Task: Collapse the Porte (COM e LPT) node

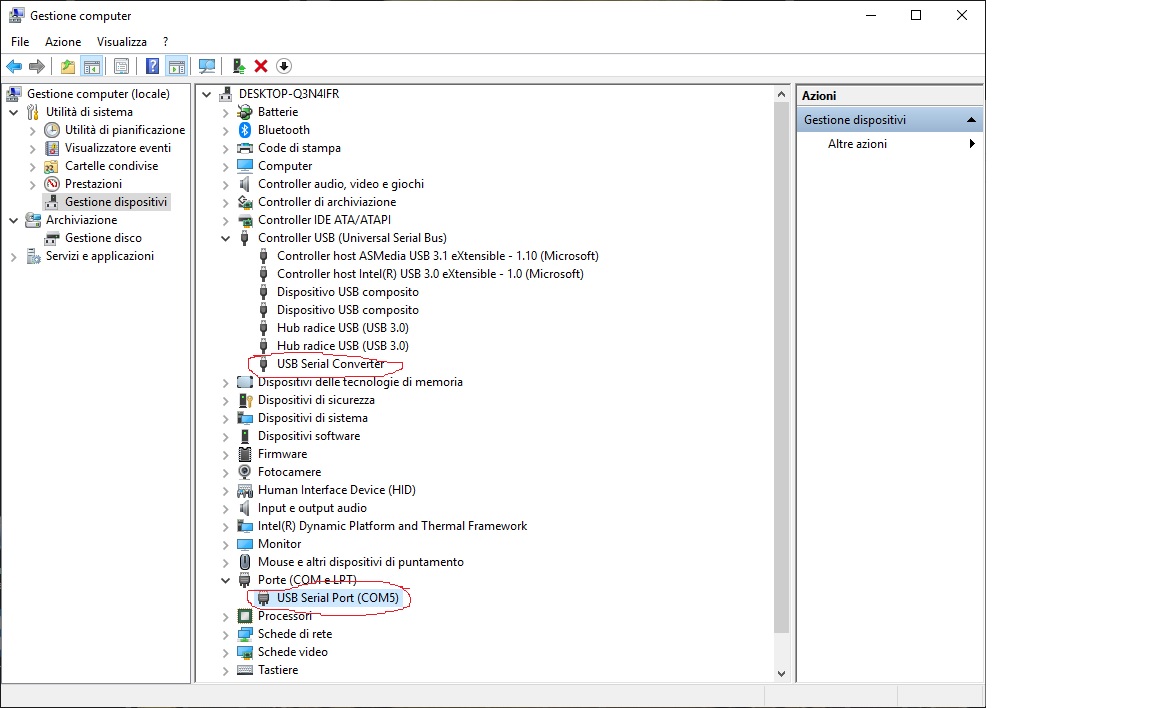Action: (x=226, y=580)
